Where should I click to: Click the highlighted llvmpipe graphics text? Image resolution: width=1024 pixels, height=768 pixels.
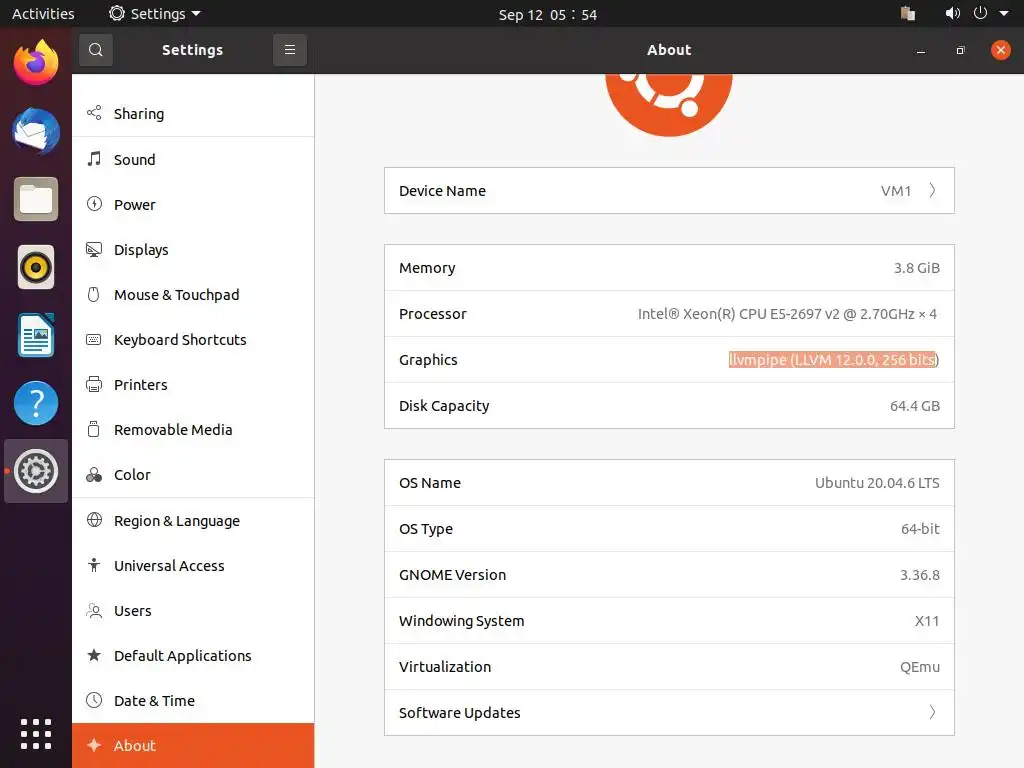(x=833, y=359)
